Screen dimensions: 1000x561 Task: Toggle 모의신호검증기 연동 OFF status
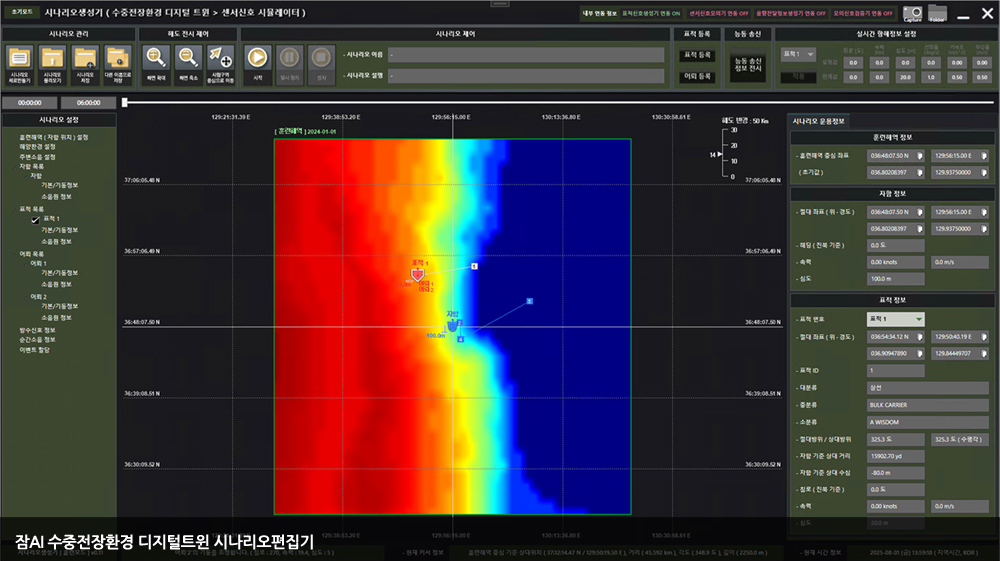pyautogui.click(x=863, y=13)
